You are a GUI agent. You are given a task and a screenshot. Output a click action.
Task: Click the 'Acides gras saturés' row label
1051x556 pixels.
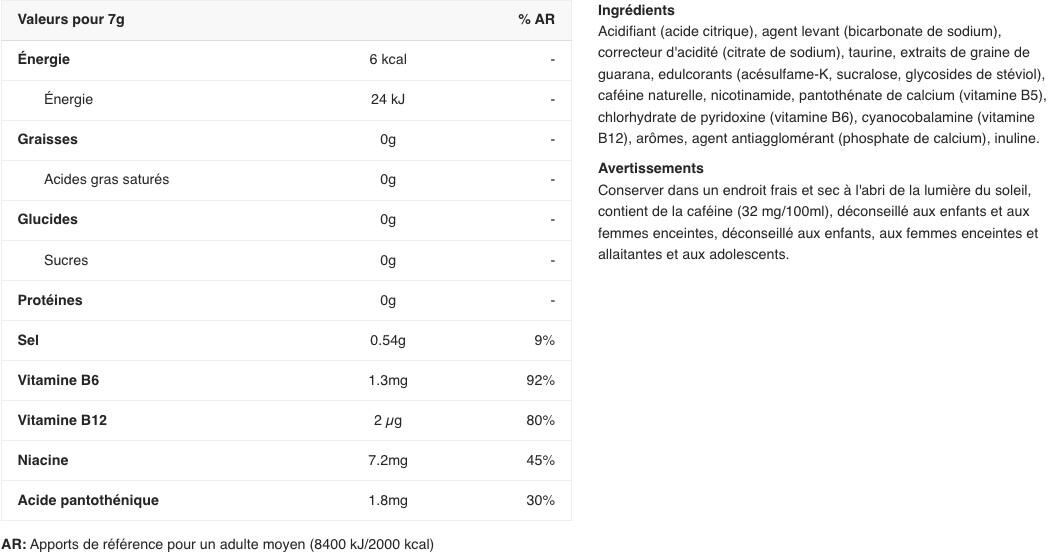tap(107, 179)
